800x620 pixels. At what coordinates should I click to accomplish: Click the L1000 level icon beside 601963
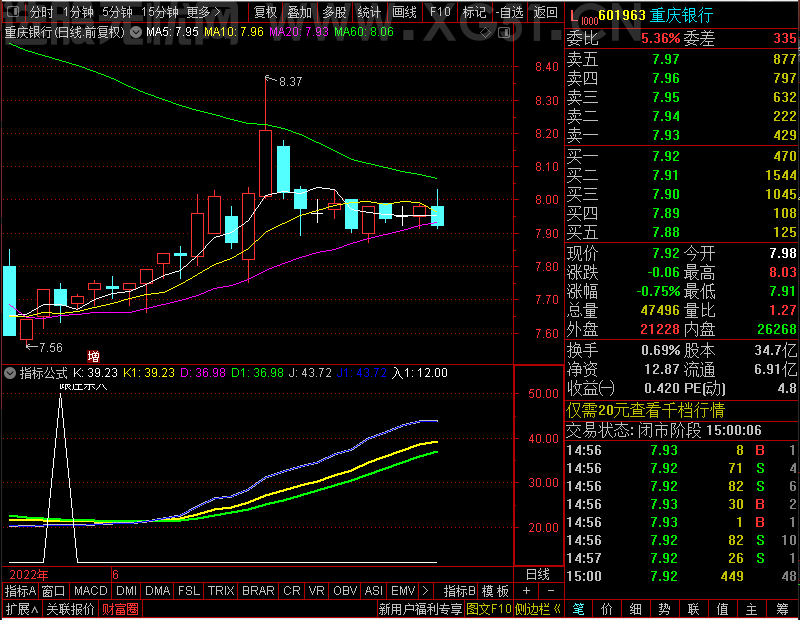click(x=583, y=18)
